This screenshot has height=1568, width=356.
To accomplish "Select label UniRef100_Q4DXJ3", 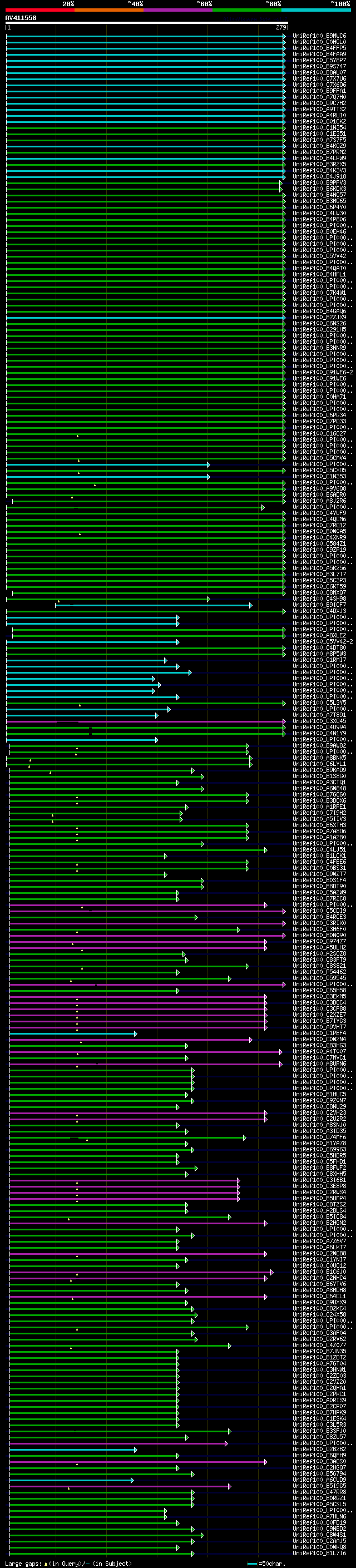I will click(x=319, y=611).
